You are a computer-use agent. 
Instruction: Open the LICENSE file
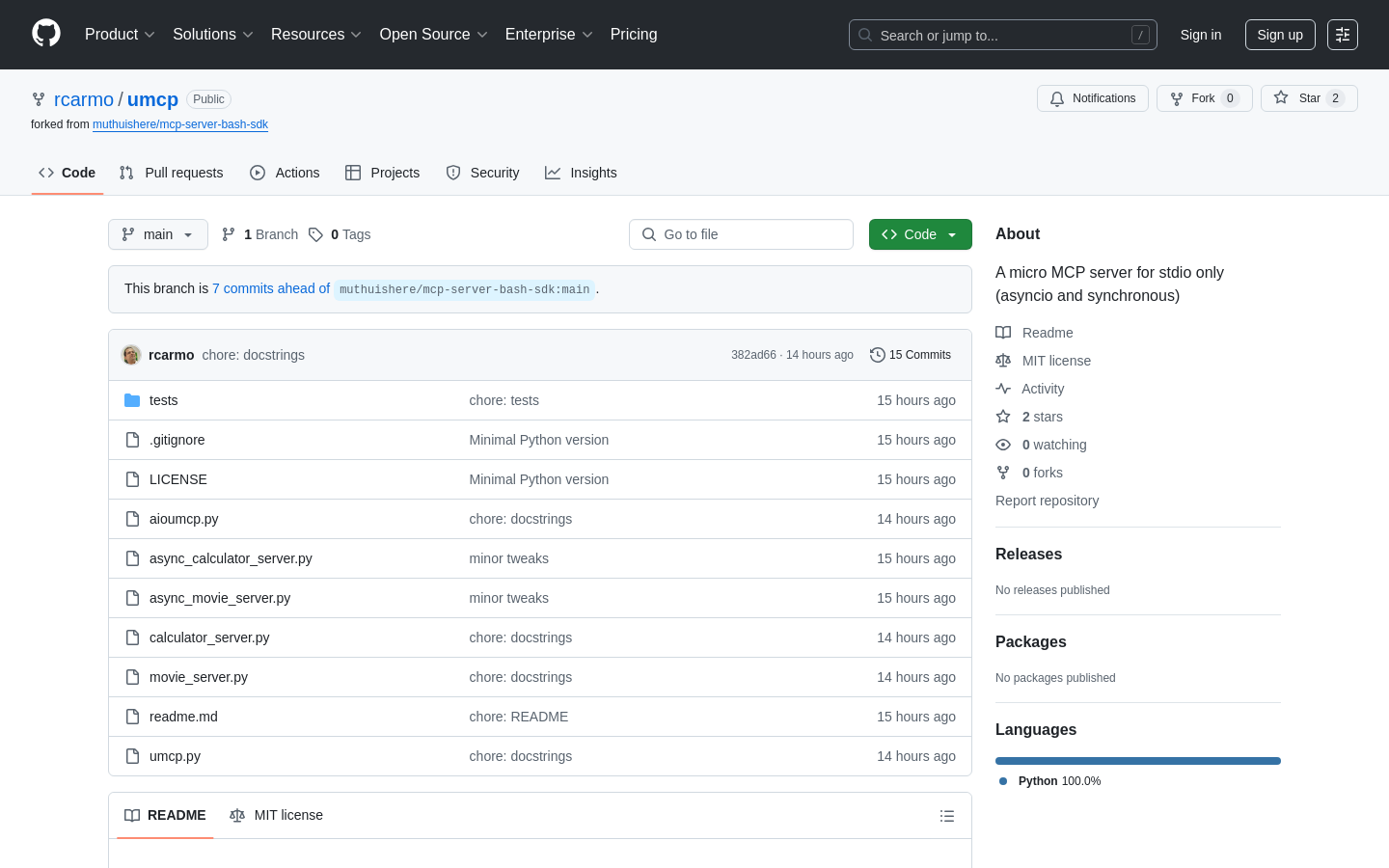[x=177, y=479]
